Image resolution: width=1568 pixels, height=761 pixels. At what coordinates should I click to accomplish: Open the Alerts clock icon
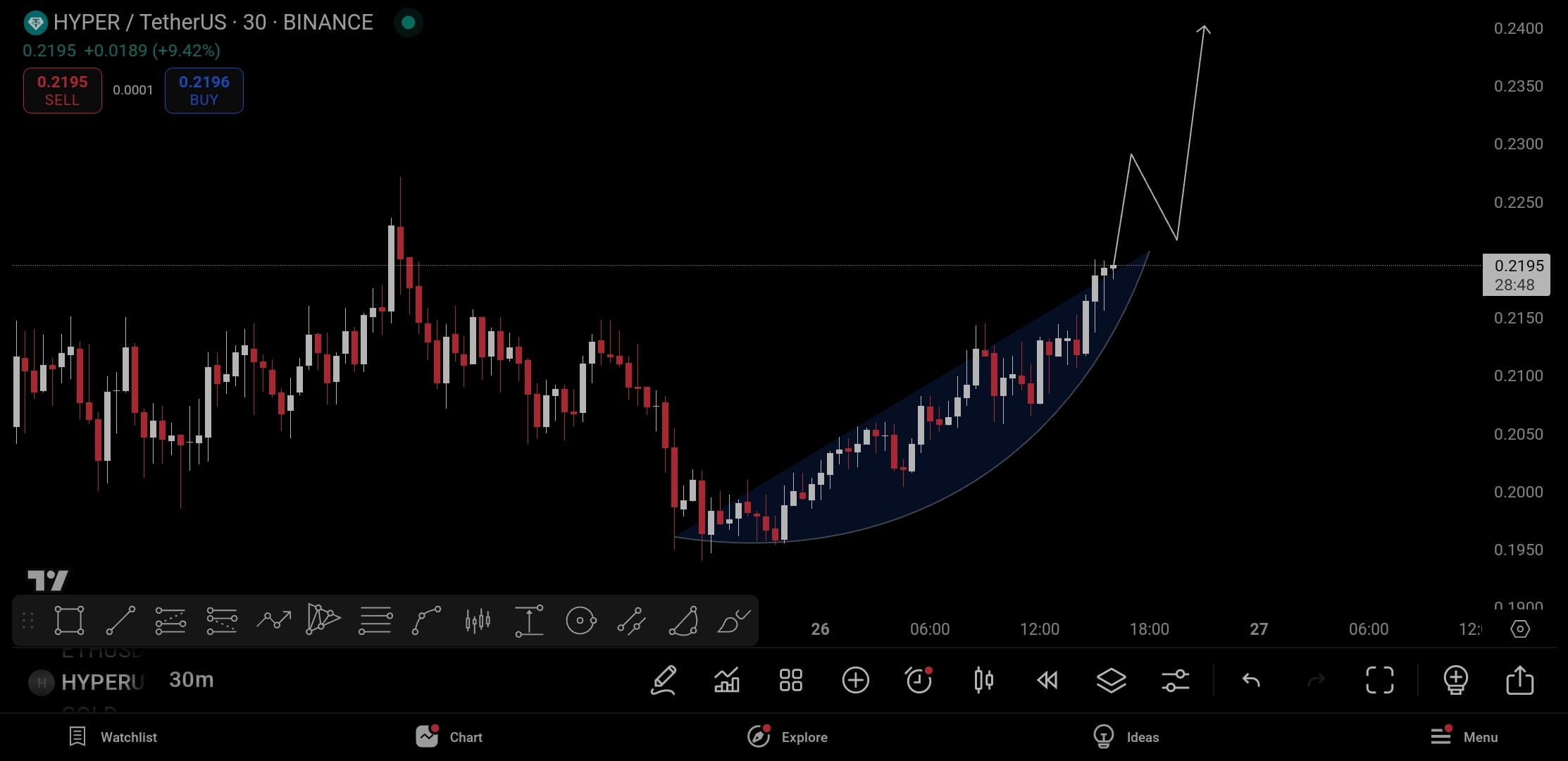pyautogui.click(x=919, y=680)
